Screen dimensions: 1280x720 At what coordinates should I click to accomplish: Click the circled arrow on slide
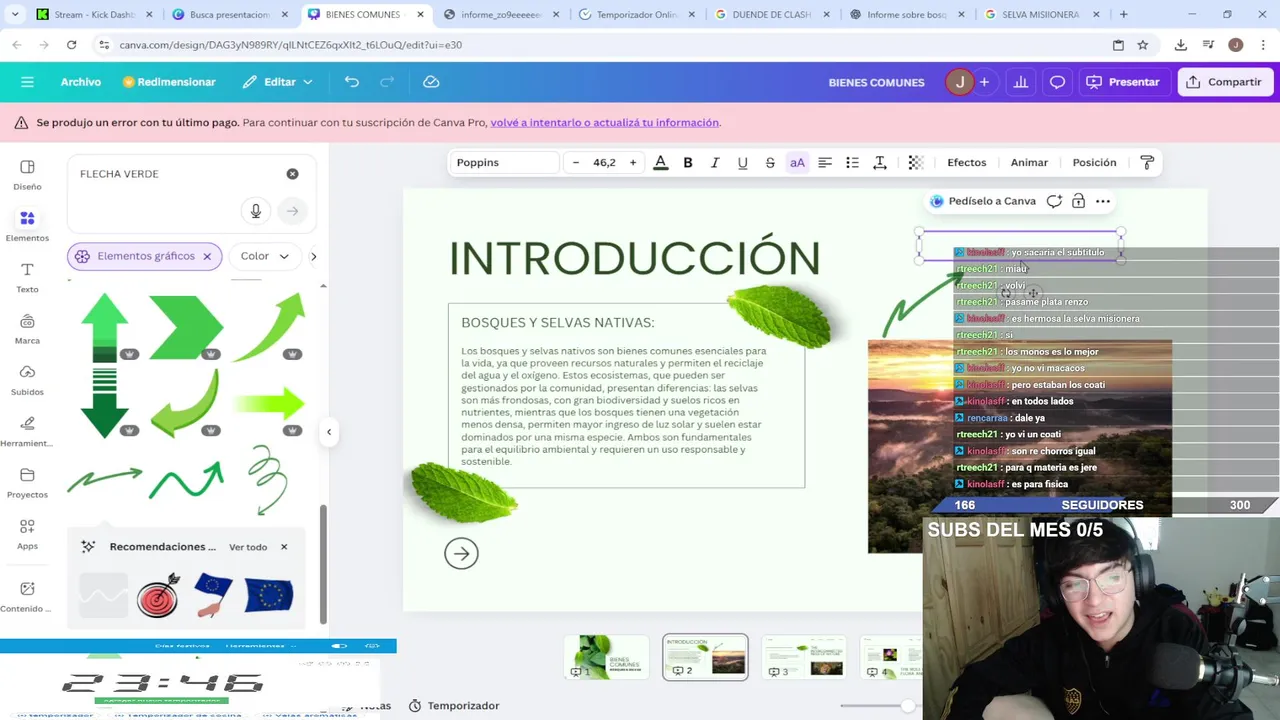point(461,553)
